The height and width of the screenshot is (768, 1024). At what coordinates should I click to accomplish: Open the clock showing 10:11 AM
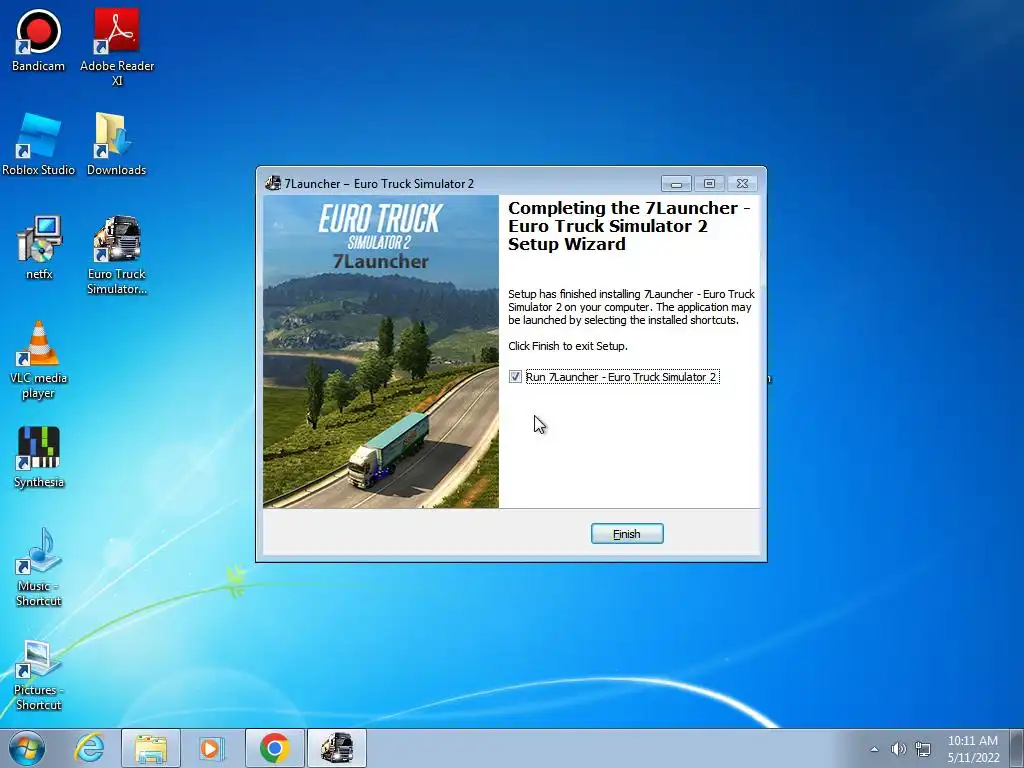(973, 749)
